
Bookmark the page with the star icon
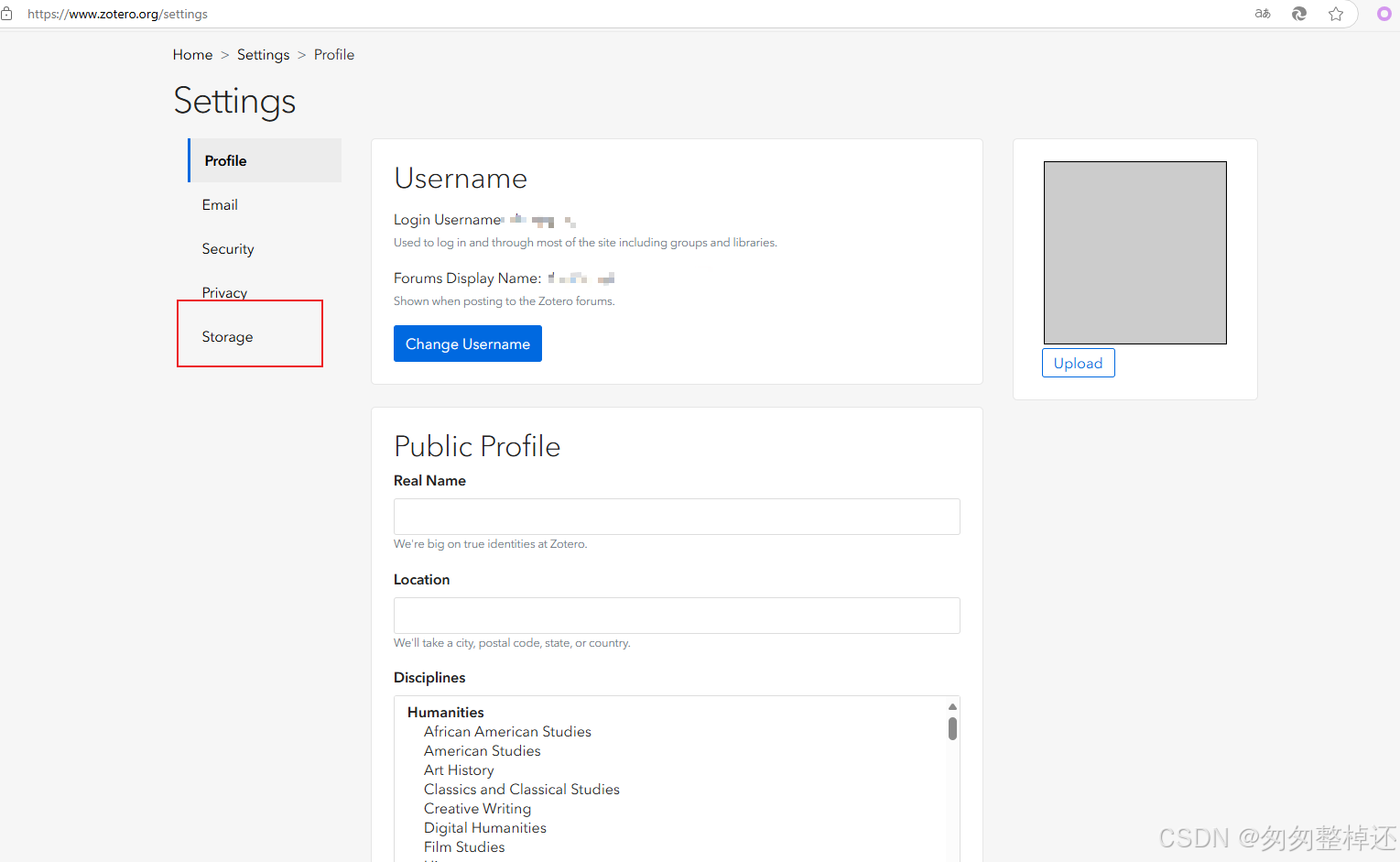point(1336,14)
